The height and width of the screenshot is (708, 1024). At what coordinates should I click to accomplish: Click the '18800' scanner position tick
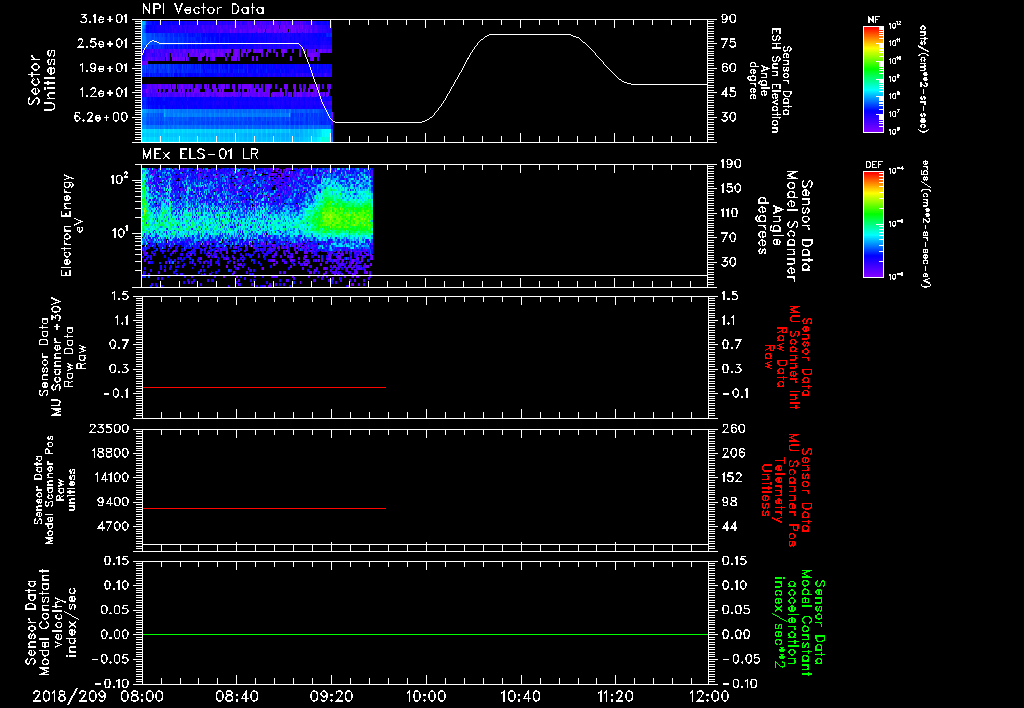108,453
